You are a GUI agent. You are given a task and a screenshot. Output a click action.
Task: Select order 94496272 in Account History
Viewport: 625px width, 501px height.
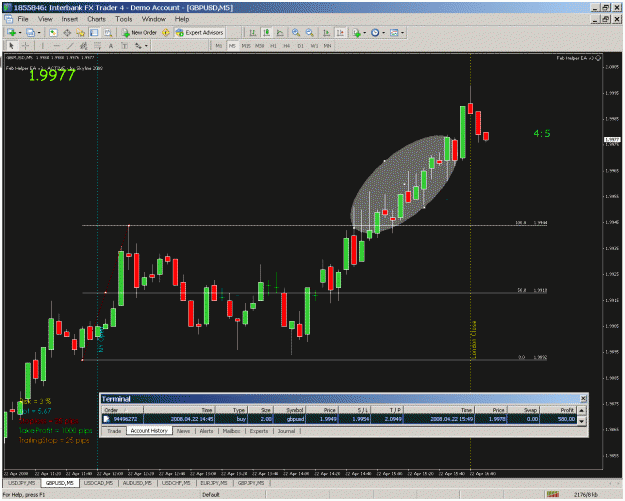[339, 419]
